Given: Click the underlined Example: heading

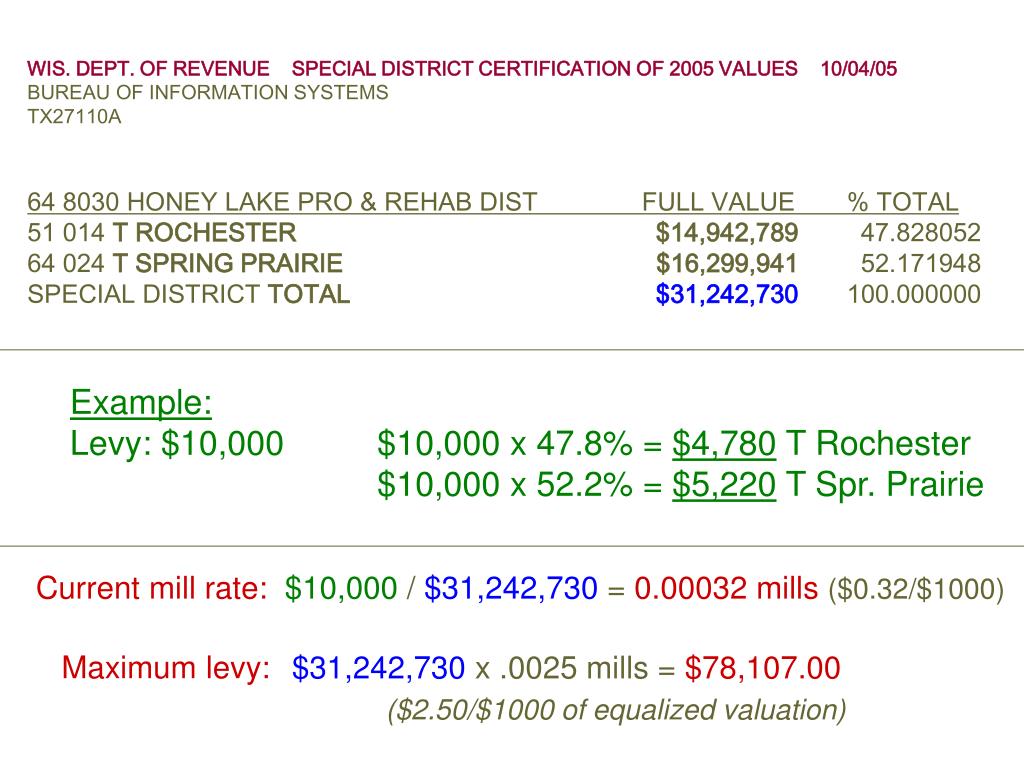Looking at the screenshot, I should [141, 402].
